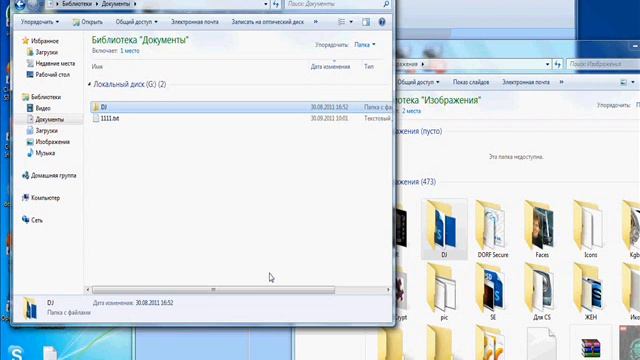Click Электронная почта in Documents toolbar
This screenshot has height=360, width=640.
[x=195, y=22]
